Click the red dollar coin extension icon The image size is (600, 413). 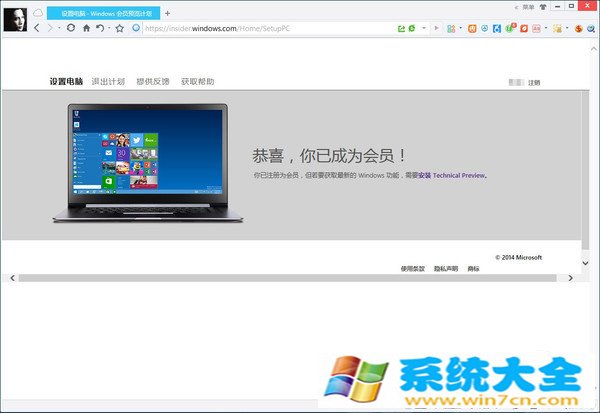pyautogui.click(x=579, y=29)
